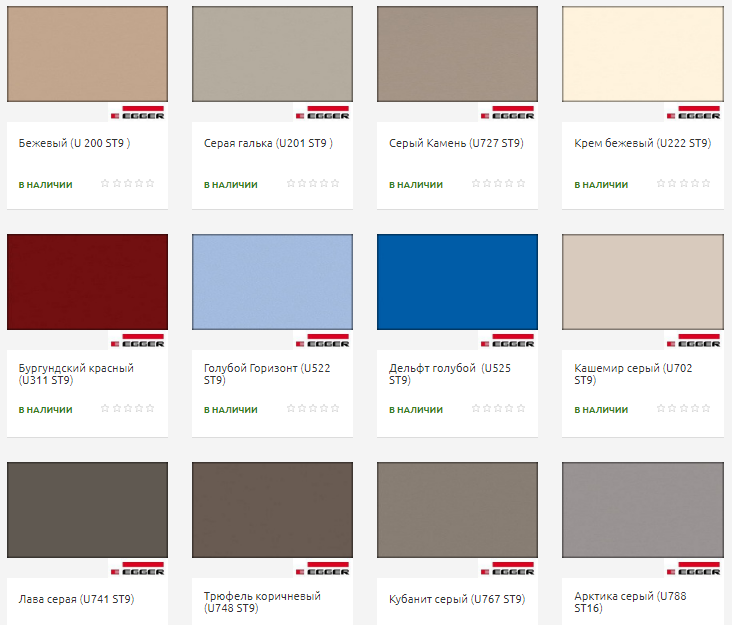
Task: Choose the Дельфт голубой blue swatch
Action: point(457,282)
